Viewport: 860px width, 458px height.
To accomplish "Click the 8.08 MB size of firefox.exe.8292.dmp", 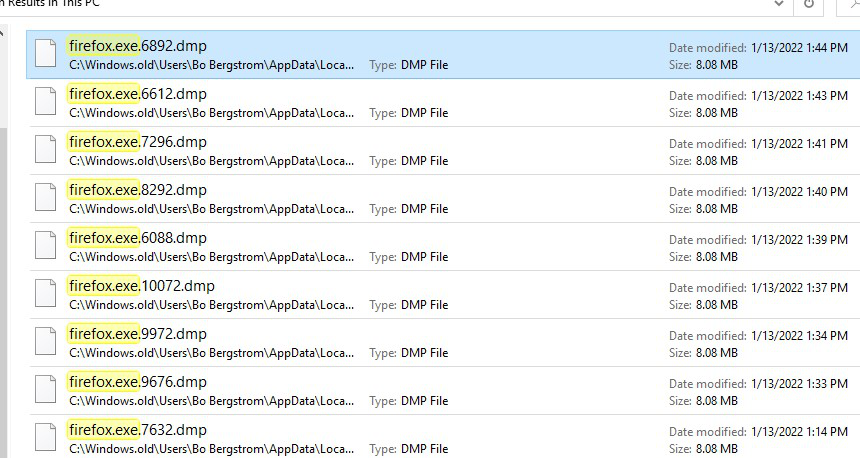I will tap(717, 209).
